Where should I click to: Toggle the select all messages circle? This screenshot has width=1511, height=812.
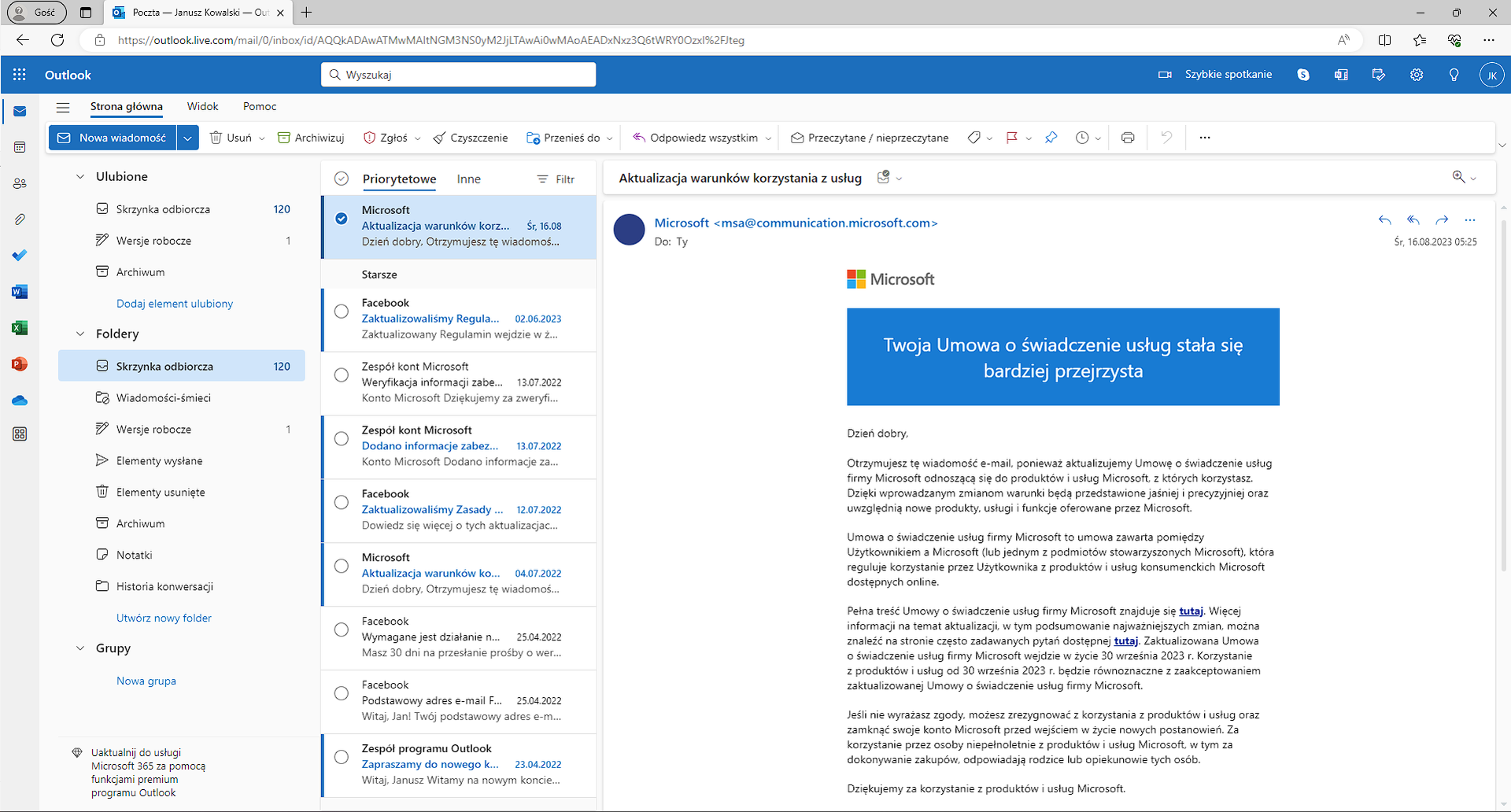pos(342,179)
